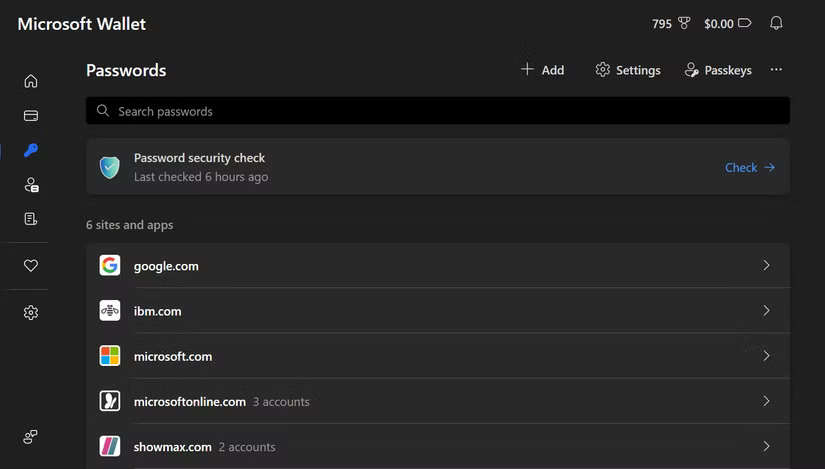This screenshot has width=825, height=469.
Task: Click the 795 rewards points value
Action: pos(662,24)
